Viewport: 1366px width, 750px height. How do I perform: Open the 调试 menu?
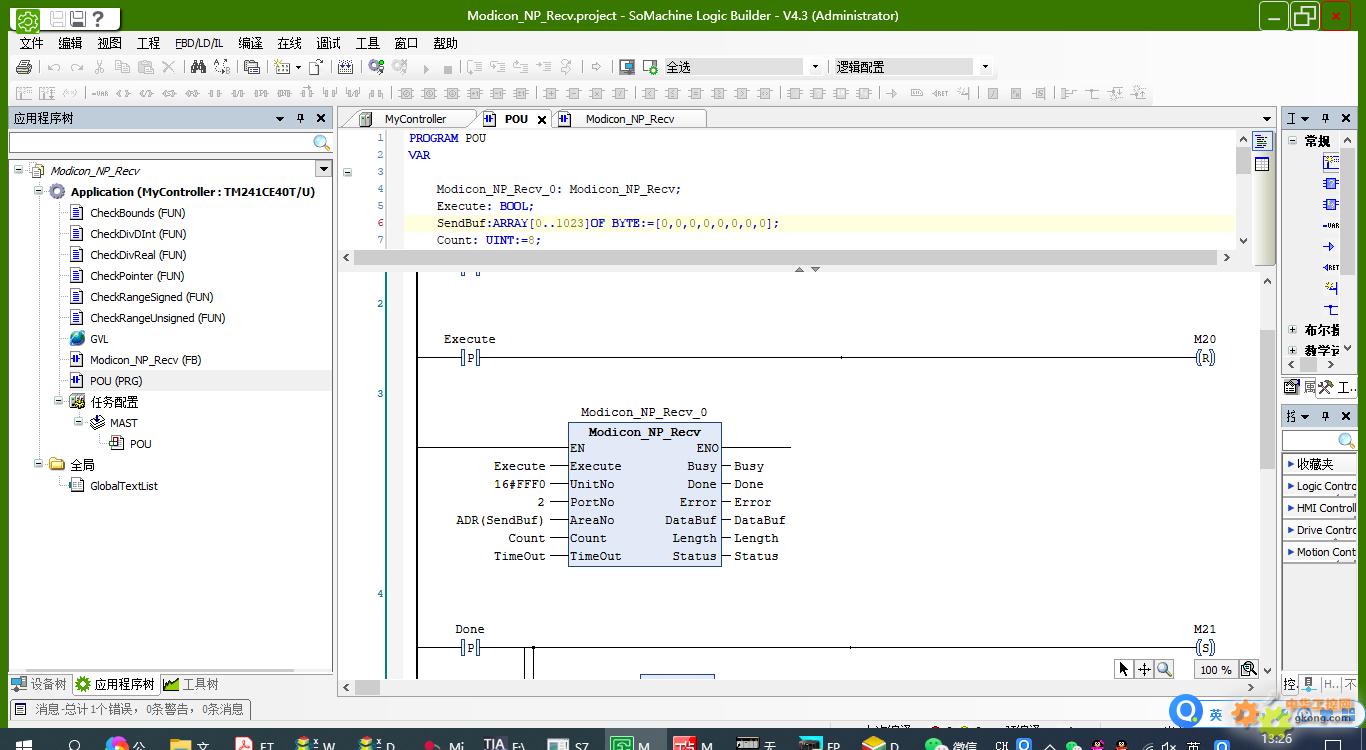click(x=328, y=43)
